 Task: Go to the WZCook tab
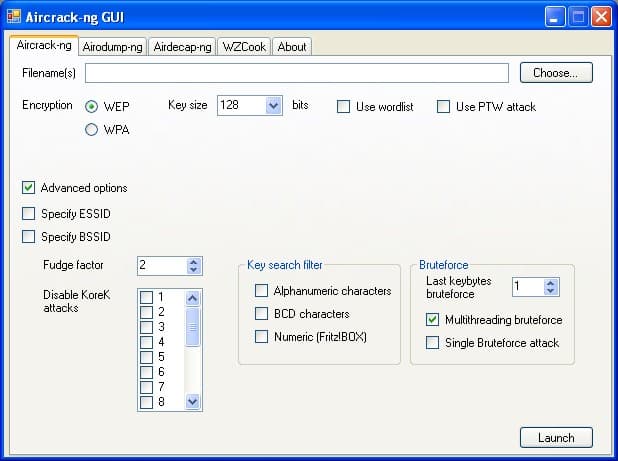pos(244,47)
